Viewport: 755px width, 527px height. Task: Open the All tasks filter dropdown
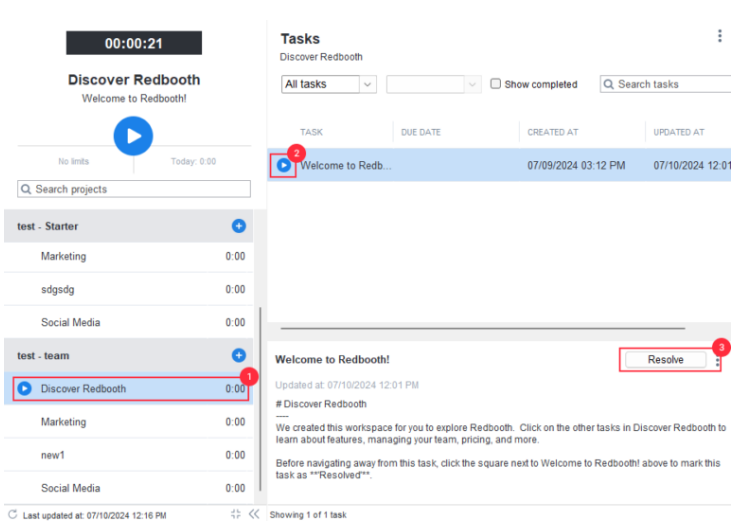329,84
